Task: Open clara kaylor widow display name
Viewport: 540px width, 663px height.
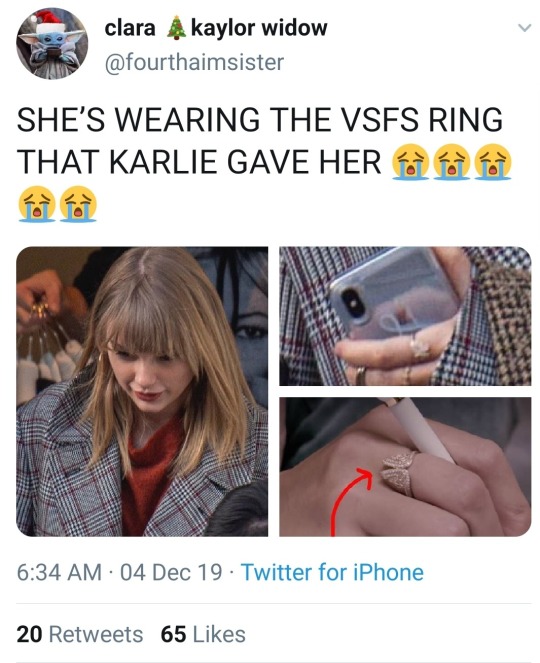Action: [x=216, y=28]
